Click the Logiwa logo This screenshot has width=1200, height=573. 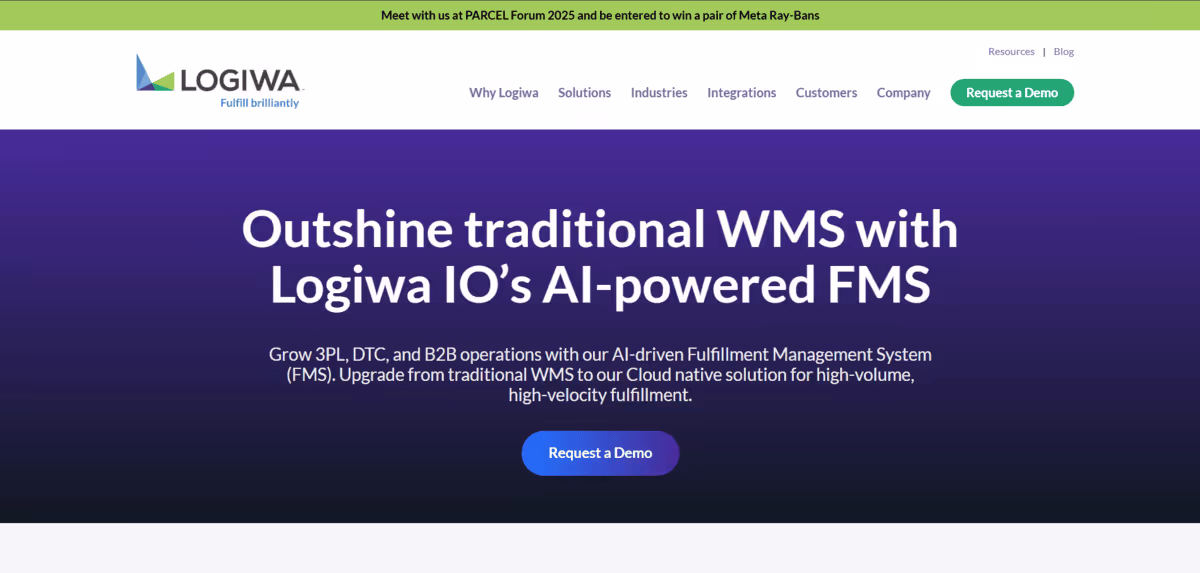pos(219,81)
